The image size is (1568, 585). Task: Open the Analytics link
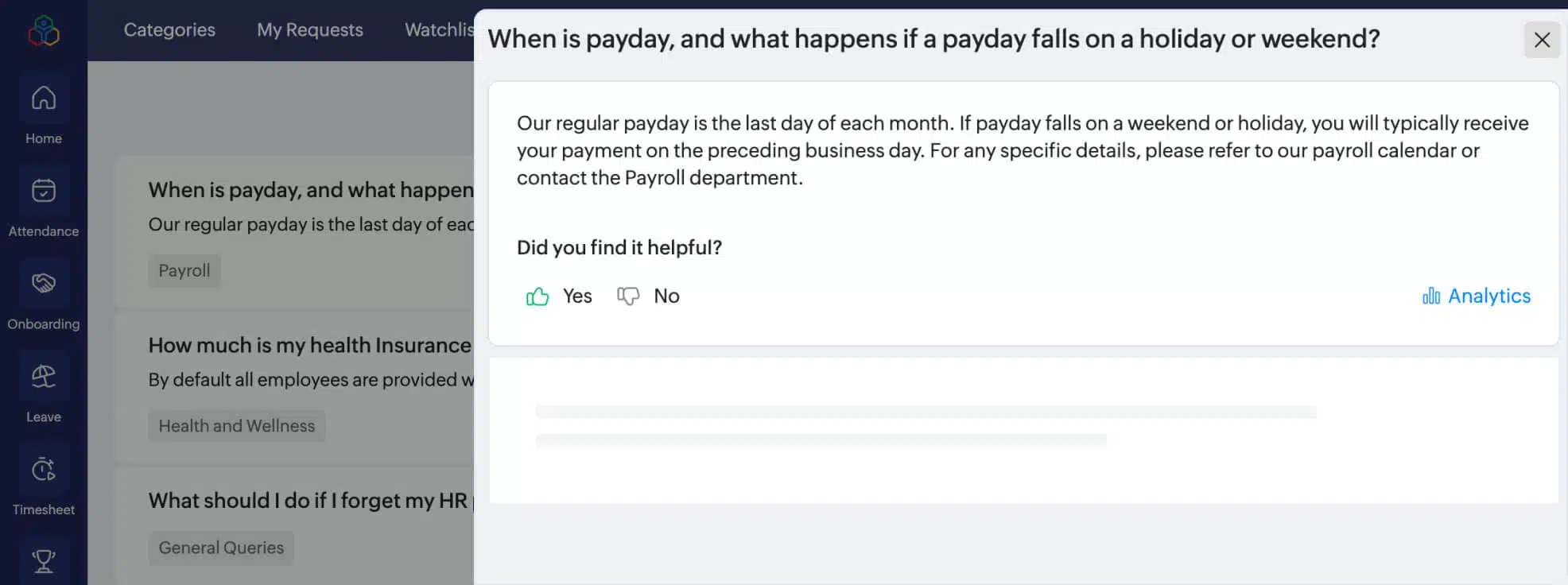click(1488, 296)
